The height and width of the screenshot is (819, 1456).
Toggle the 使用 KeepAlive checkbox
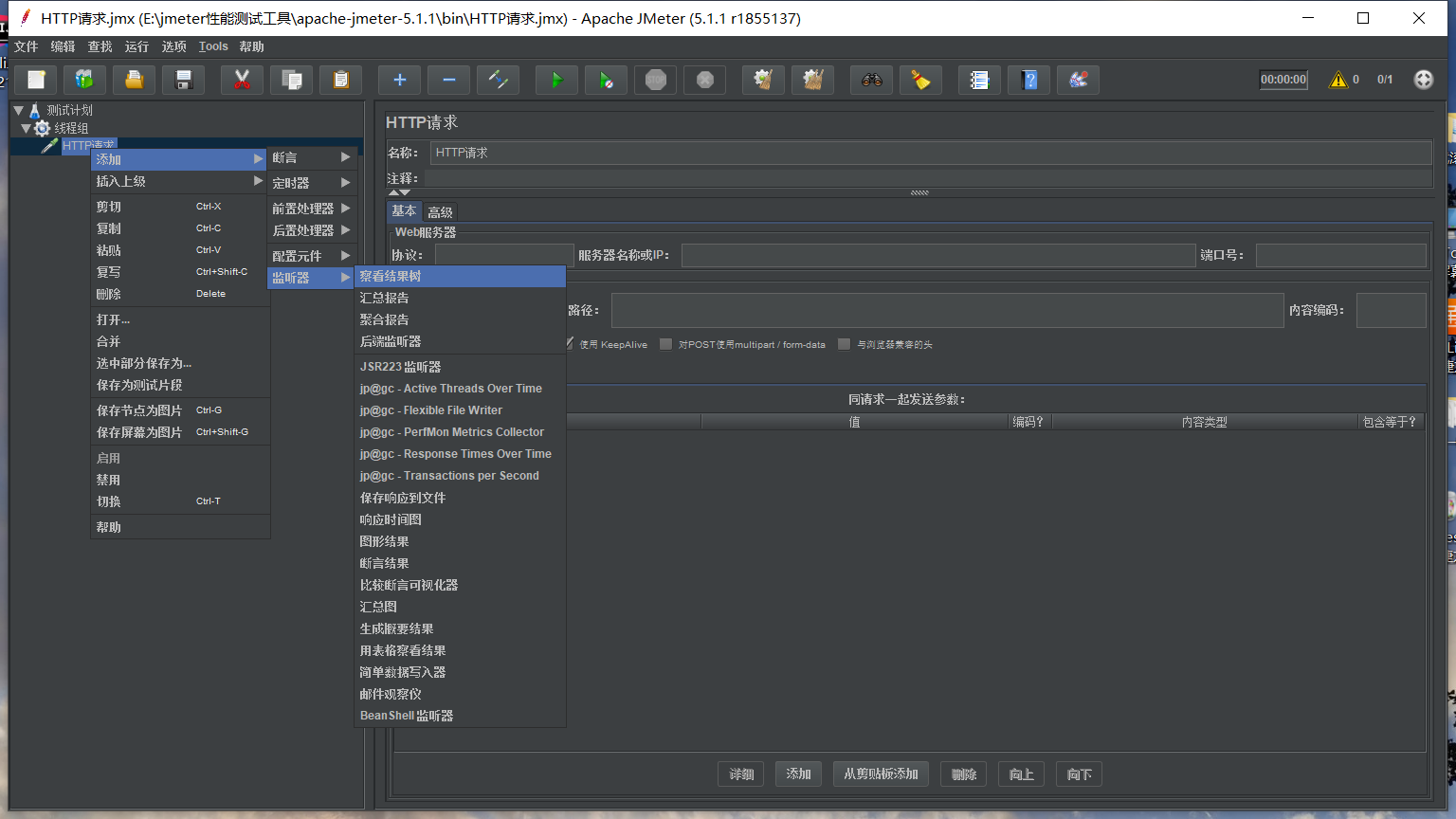click(569, 344)
